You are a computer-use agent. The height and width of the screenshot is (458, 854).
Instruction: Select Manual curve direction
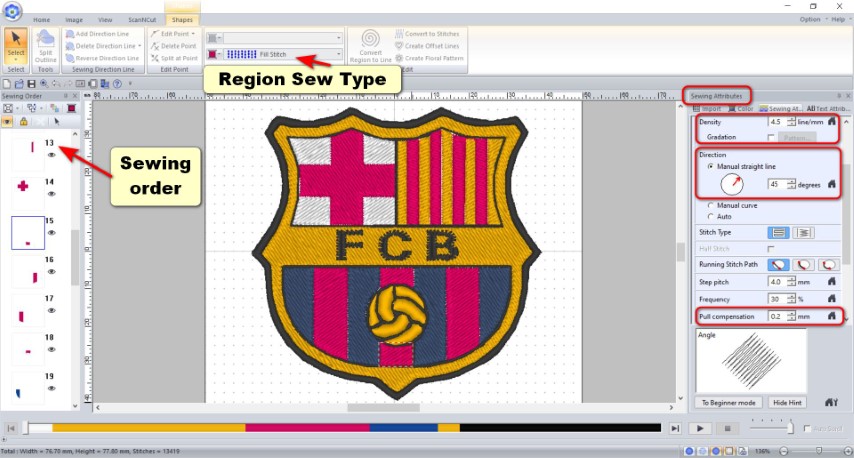(710, 205)
